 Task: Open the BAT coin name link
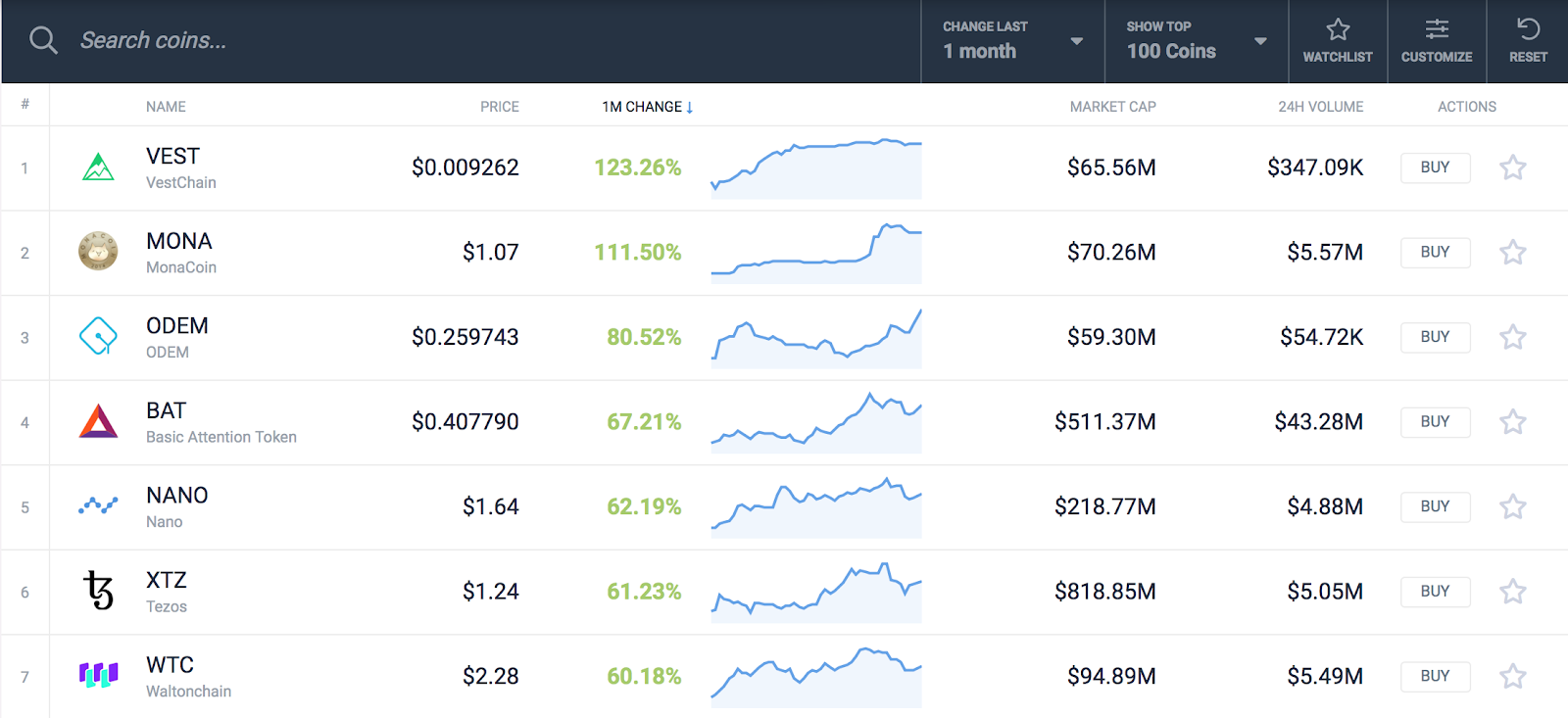[x=166, y=410]
